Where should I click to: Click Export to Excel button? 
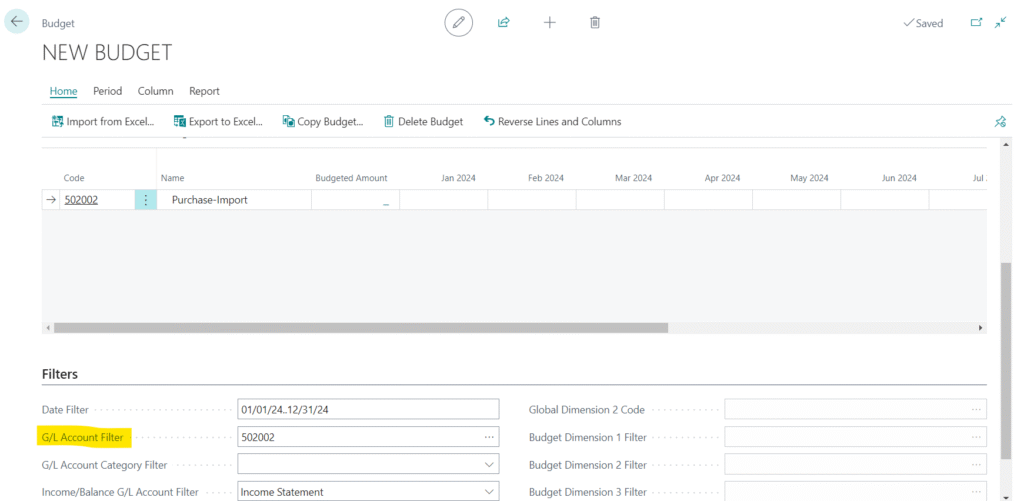(218, 122)
